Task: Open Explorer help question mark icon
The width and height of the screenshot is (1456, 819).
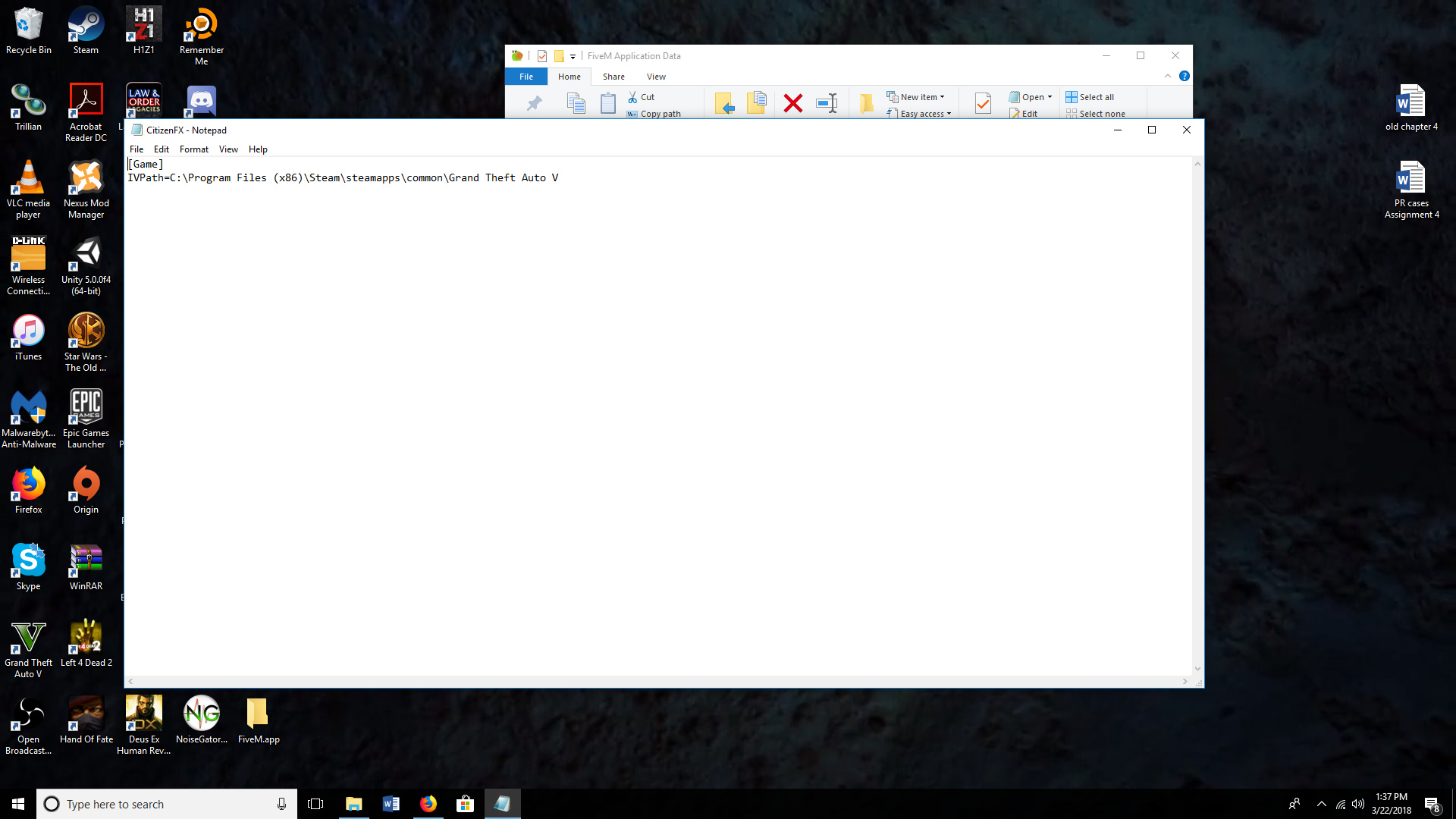Action: coord(1184,76)
